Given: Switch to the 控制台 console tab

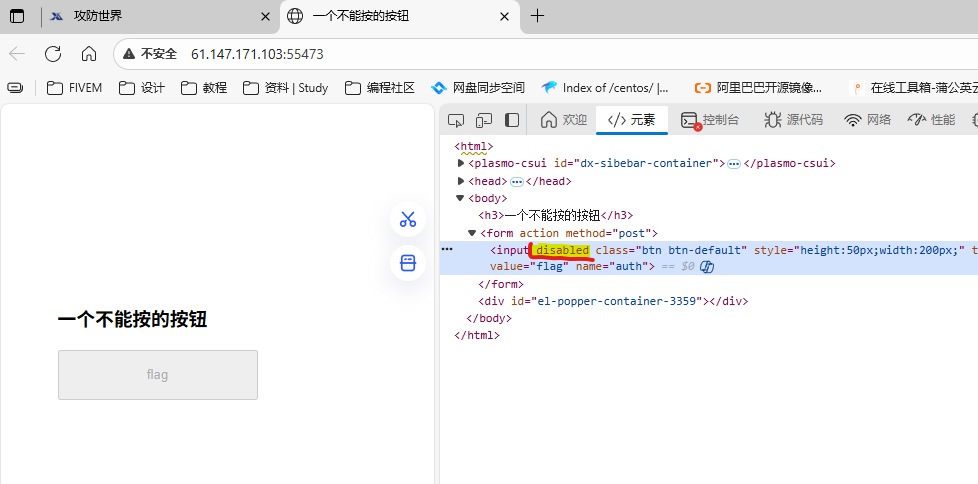Looking at the screenshot, I should click(710, 120).
